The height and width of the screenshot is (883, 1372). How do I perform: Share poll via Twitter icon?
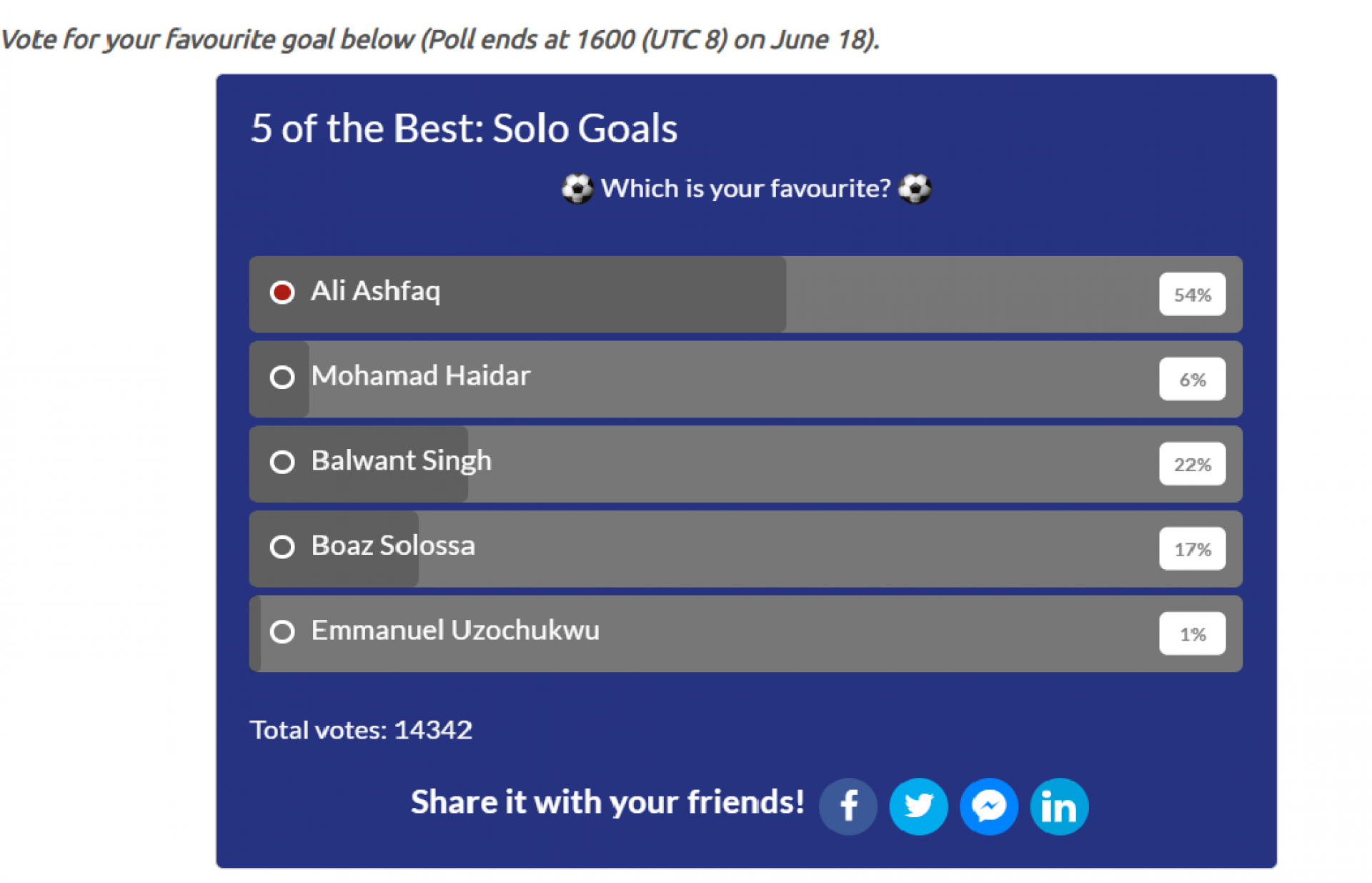click(918, 806)
